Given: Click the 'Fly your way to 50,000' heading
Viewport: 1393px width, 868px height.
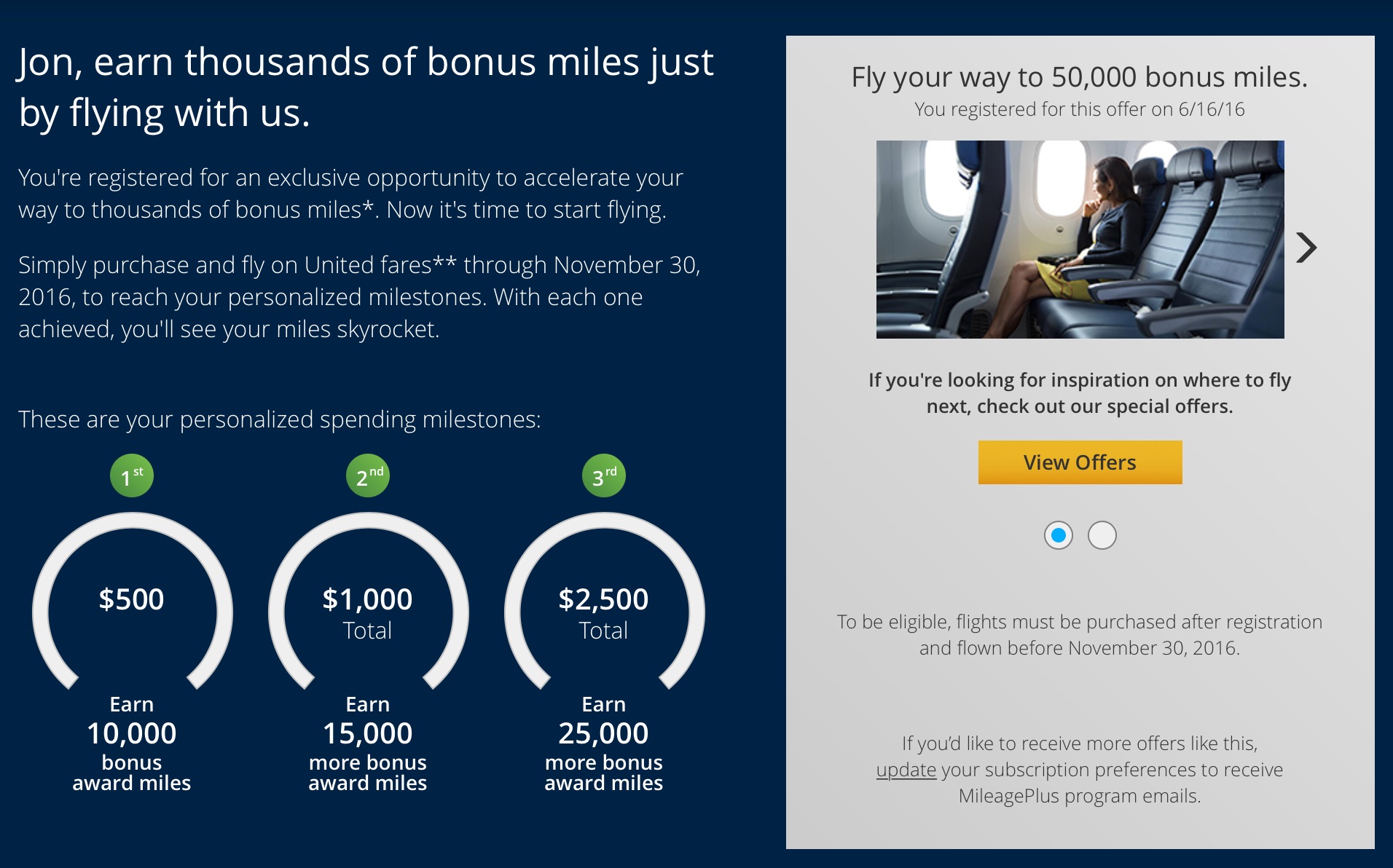Looking at the screenshot, I should coord(1080,77).
